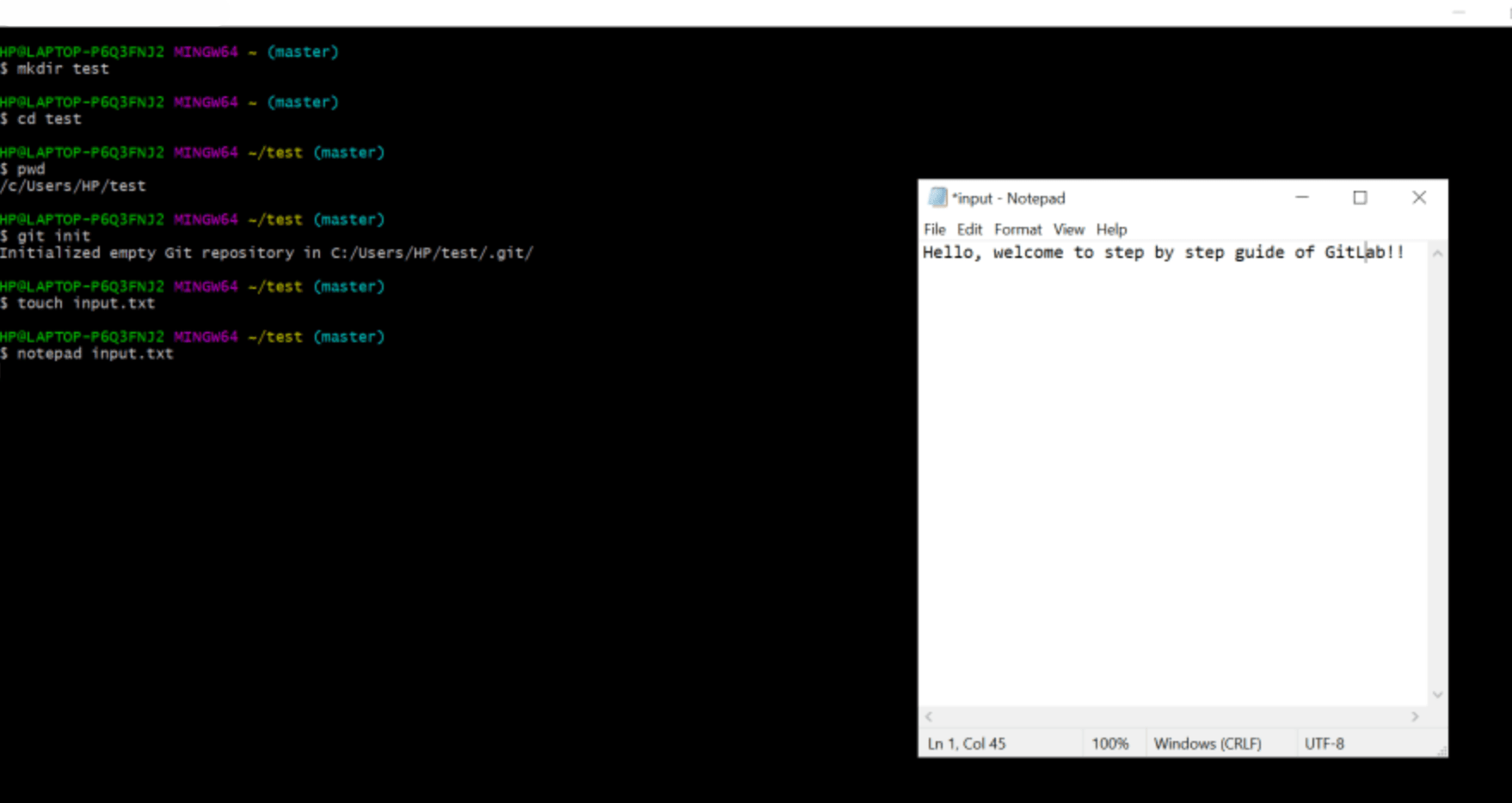The image size is (1512, 803).
Task: Click the 'git init' command in terminal
Action: coord(53,236)
